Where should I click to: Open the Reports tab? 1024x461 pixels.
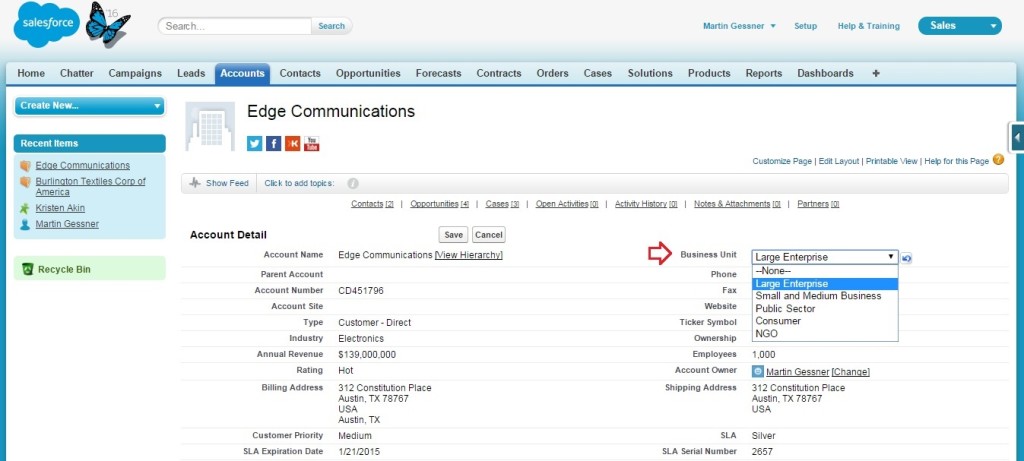(x=763, y=73)
